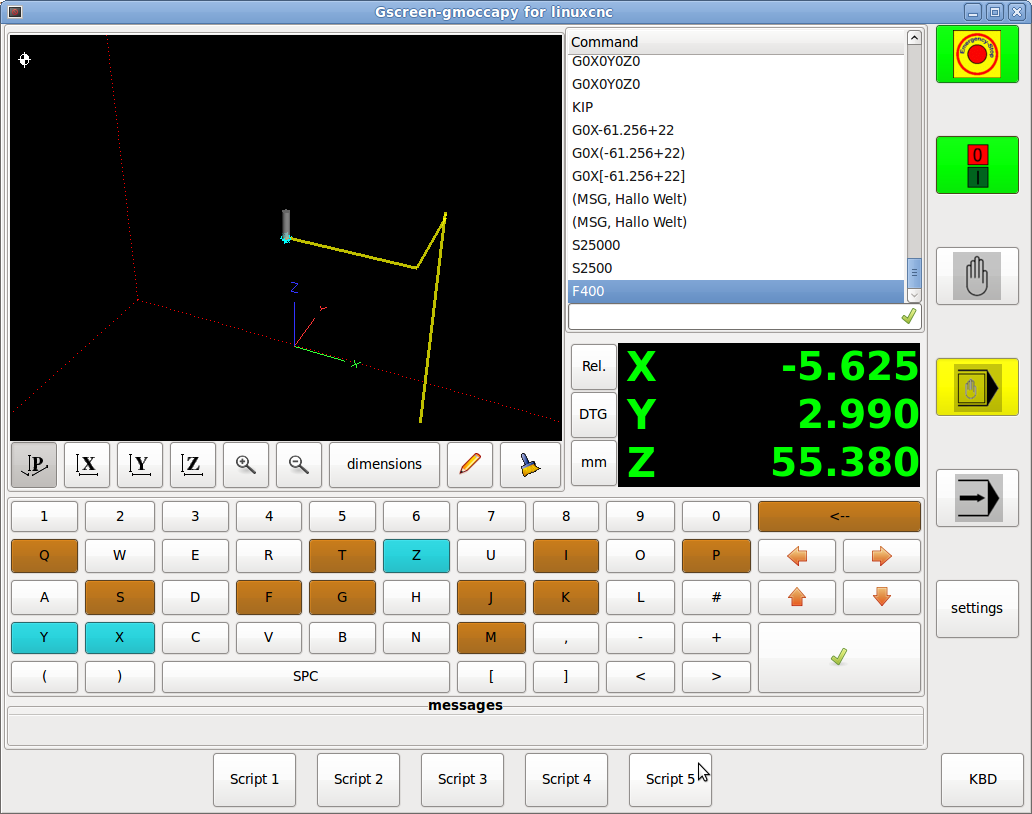Toggle Rel. coordinate display
The image size is (1032, 814).
pyautogui.click(x=594, y=367)
